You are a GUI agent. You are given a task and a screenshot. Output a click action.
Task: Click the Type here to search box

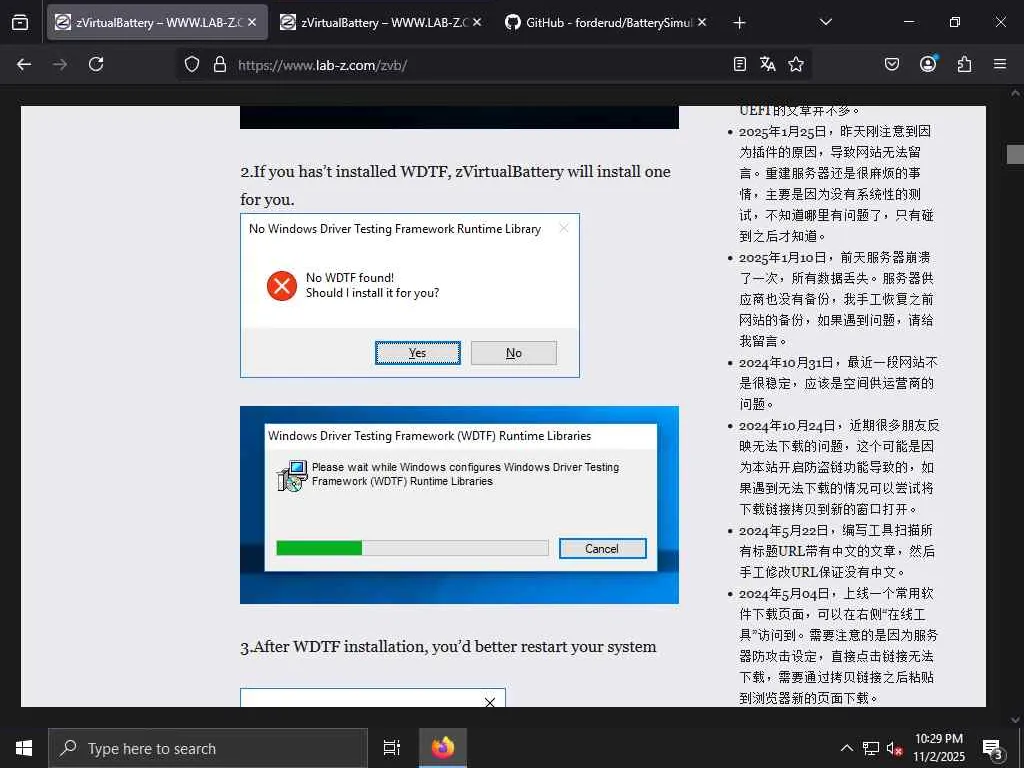[x=208, y=748]
